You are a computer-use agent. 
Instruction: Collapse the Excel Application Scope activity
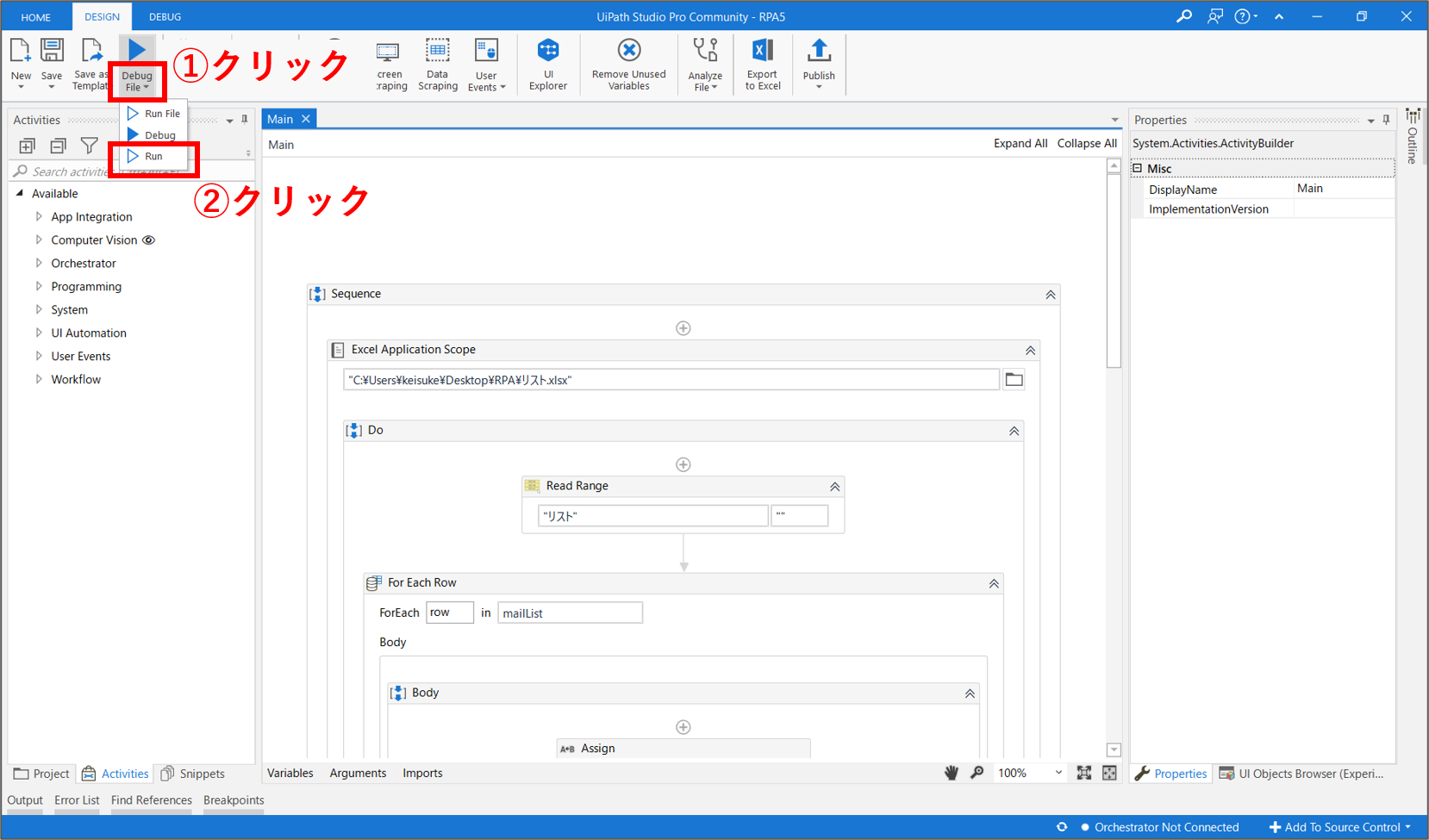[x=1030, y=351]
